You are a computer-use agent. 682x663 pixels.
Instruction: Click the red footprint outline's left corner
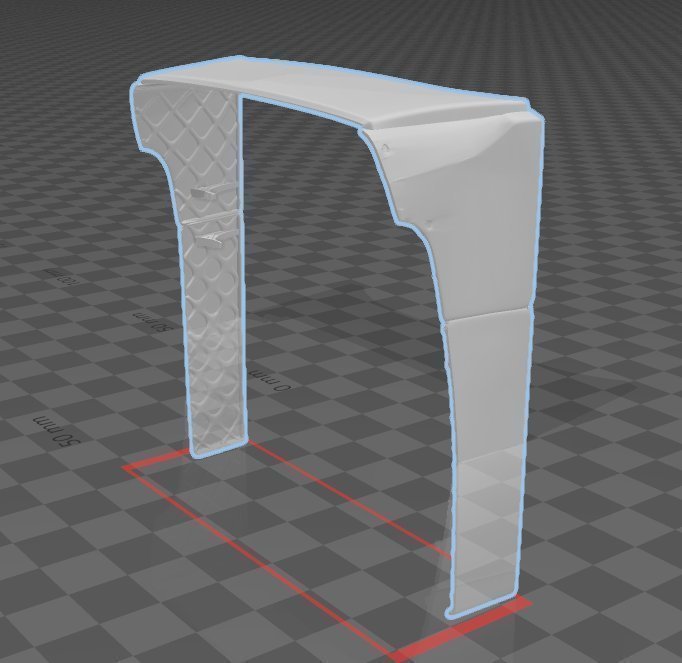[127, 466]
